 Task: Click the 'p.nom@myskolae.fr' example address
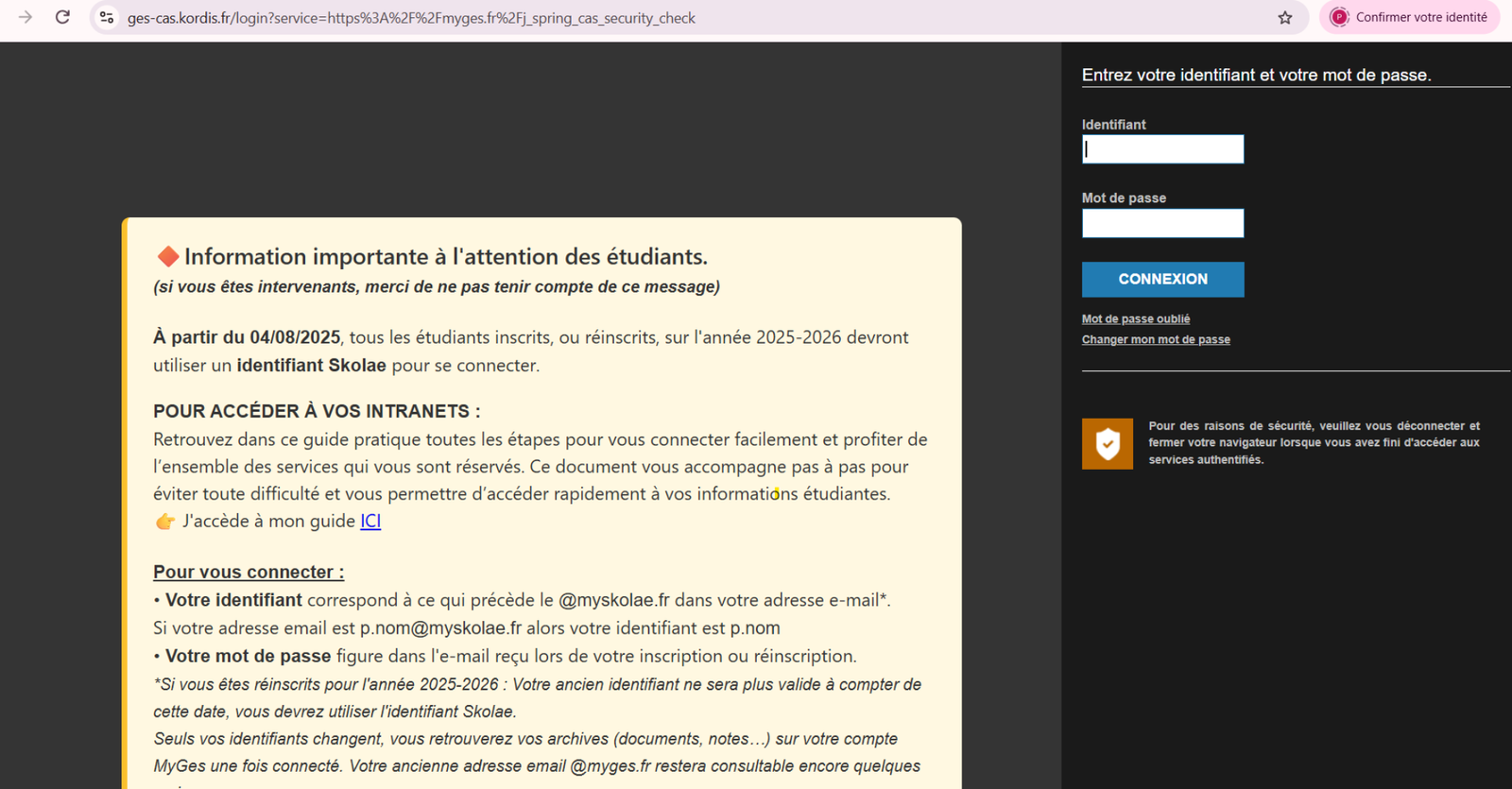tap(440, 628)
